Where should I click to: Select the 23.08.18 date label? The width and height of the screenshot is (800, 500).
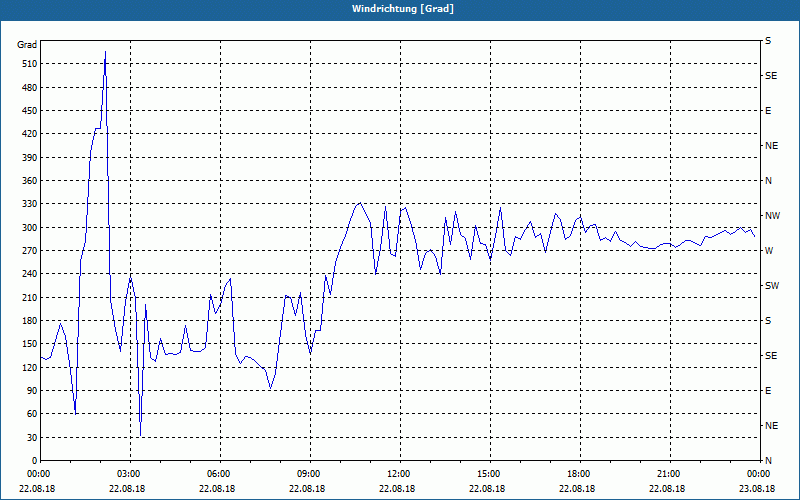[757, 488]
